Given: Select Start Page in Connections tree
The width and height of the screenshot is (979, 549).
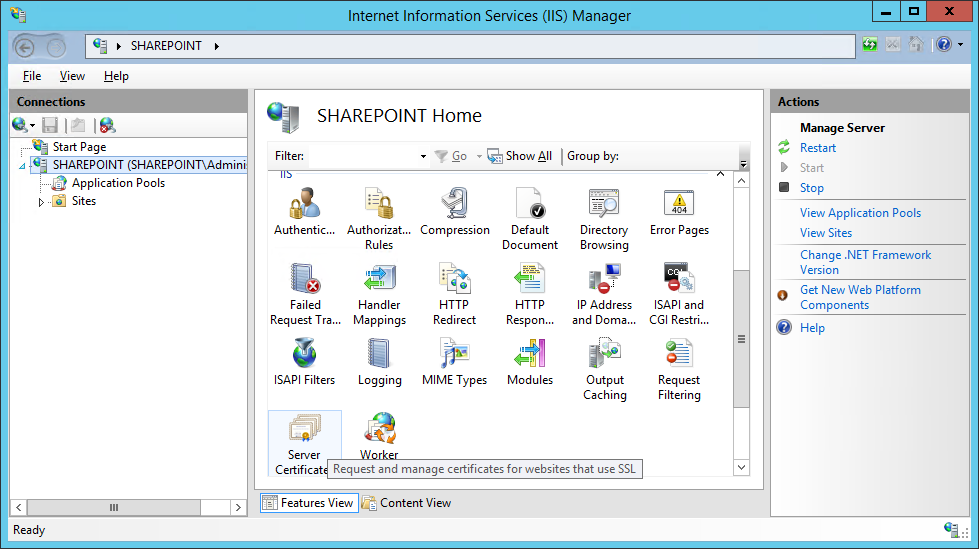Looking at the screenshot, I should (79, 147).
